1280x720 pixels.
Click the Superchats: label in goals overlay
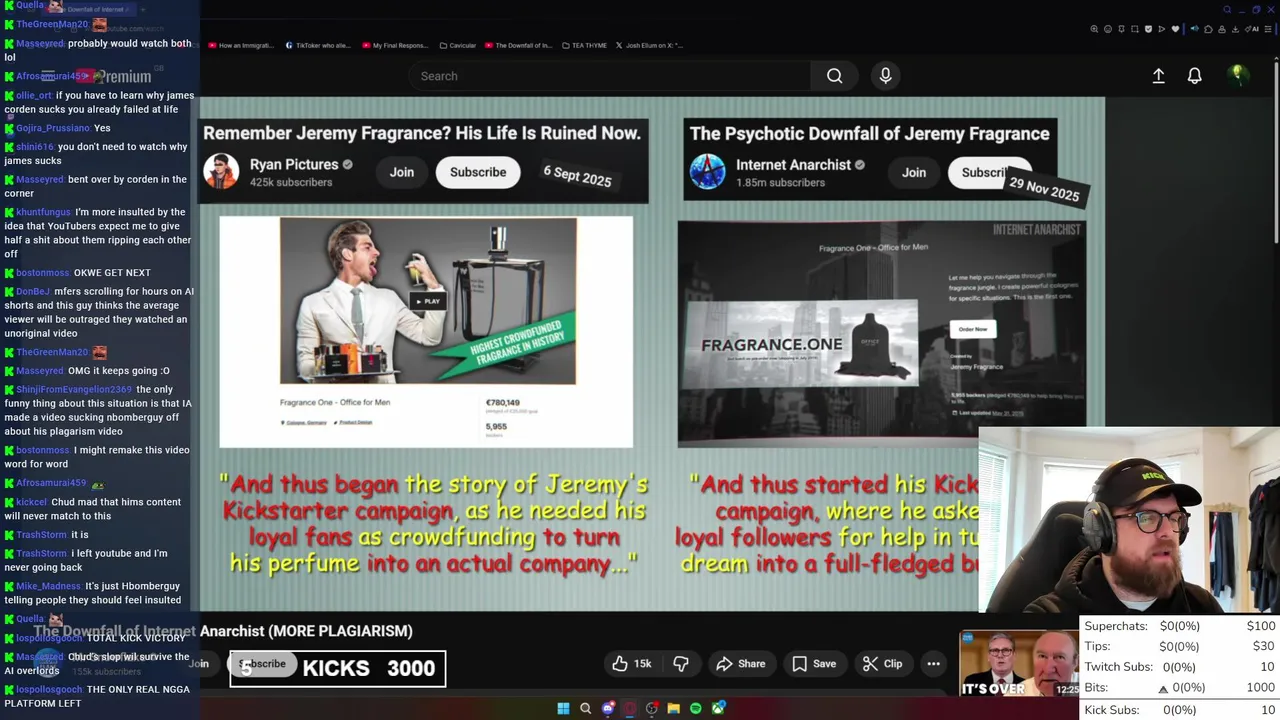(x=1116, y=626)
